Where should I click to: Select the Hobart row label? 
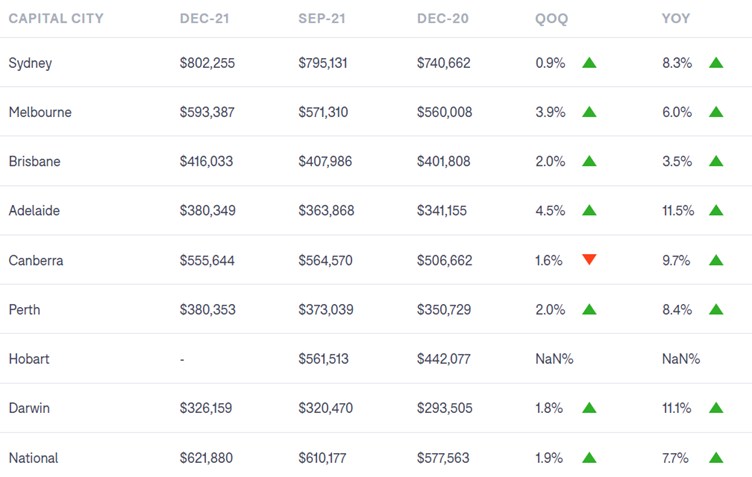[x=30, y=359]
